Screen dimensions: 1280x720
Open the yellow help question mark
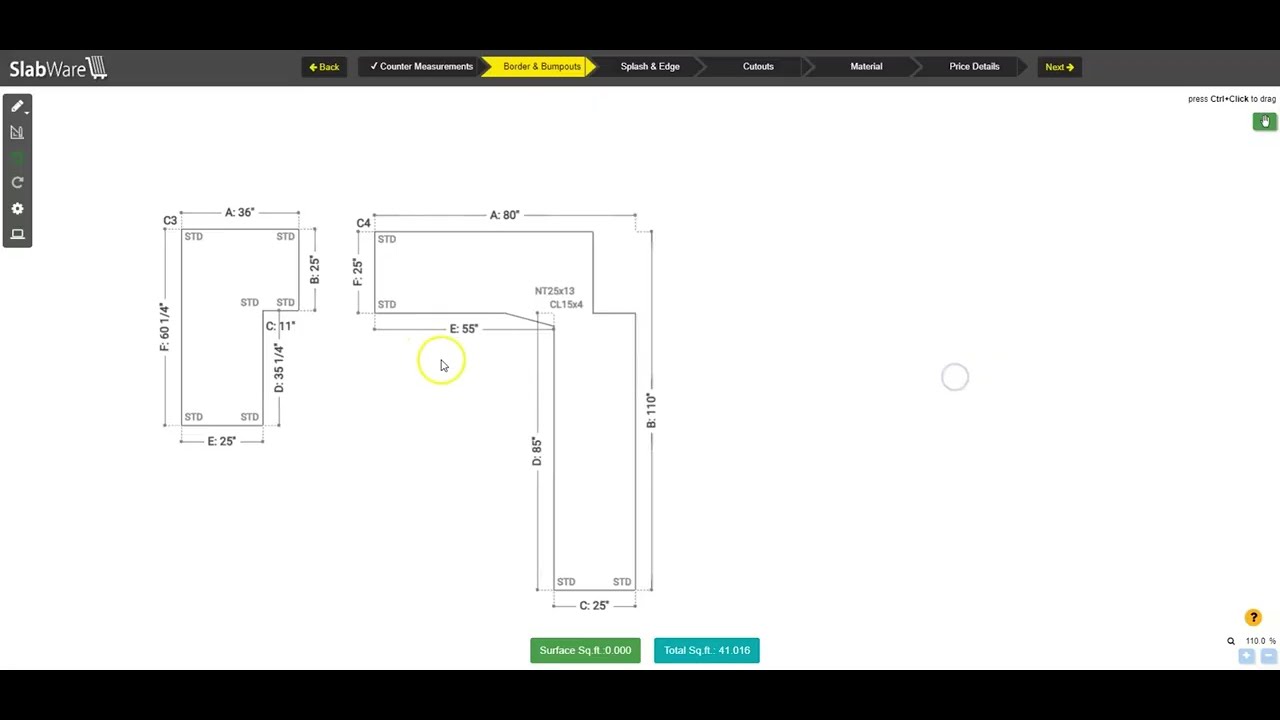(1253, 618)
